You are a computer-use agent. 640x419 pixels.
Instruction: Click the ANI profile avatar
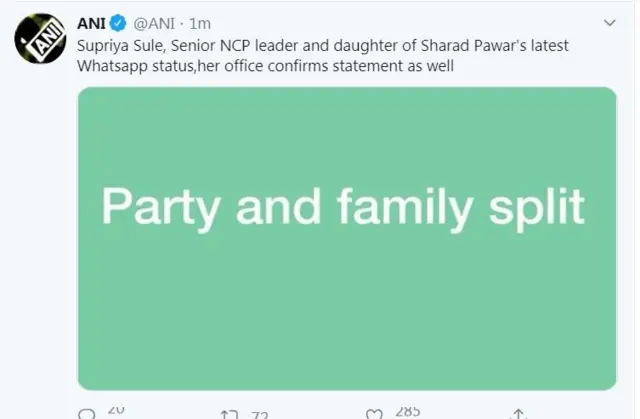coord(40,40)
